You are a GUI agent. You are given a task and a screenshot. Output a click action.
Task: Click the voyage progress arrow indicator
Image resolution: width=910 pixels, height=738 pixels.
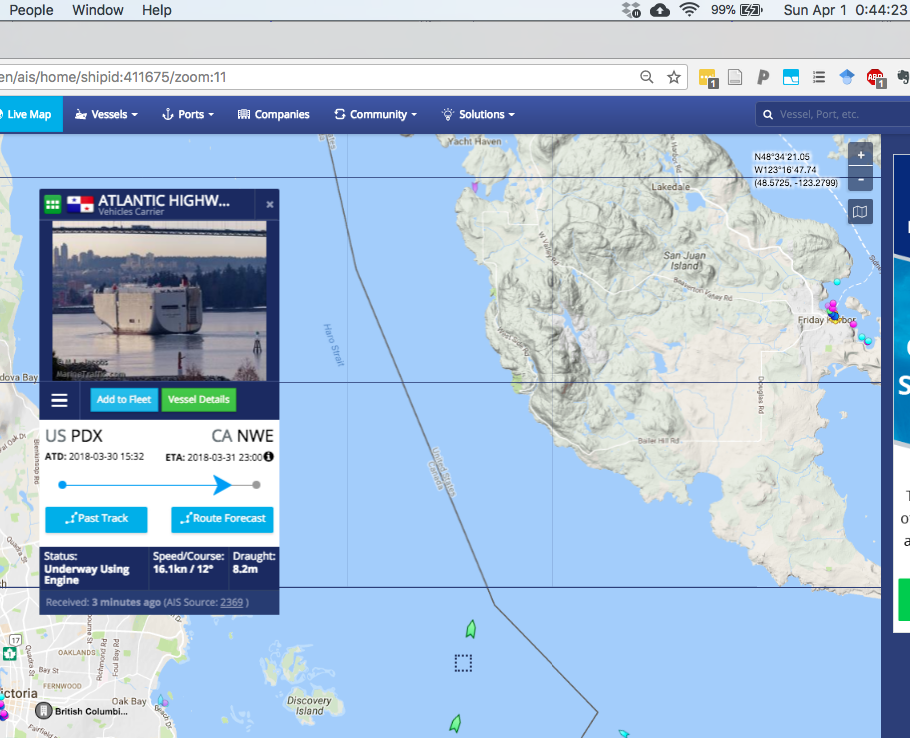222,484
